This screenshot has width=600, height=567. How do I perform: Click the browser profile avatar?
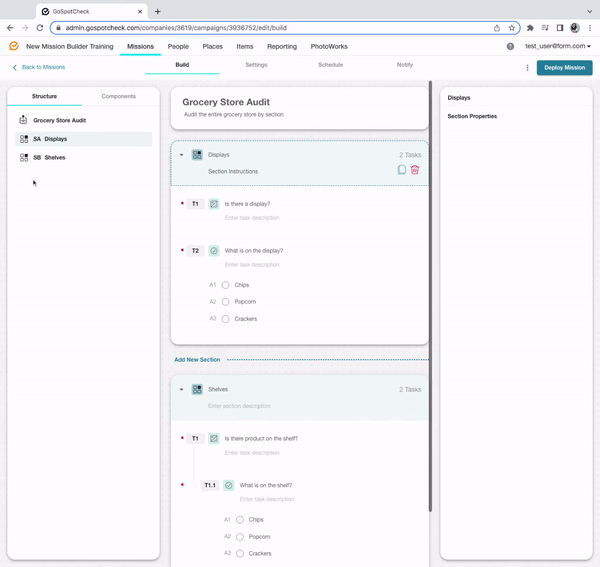575,28
